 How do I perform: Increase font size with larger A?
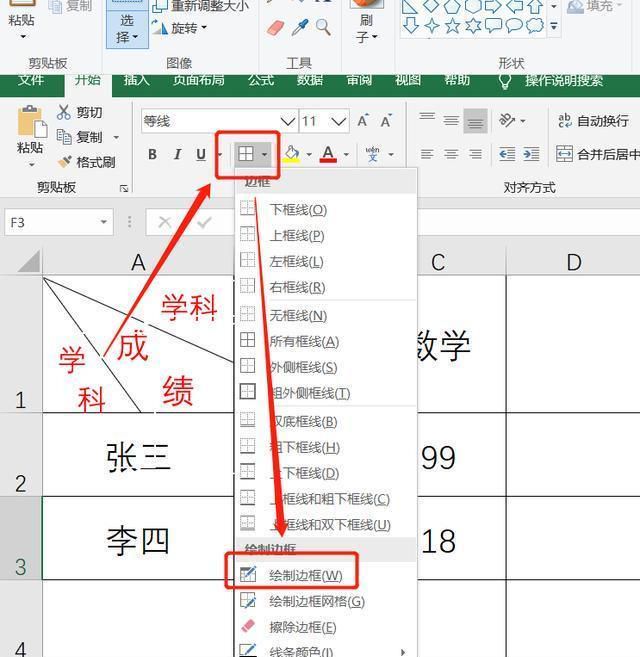click(363, 121)
